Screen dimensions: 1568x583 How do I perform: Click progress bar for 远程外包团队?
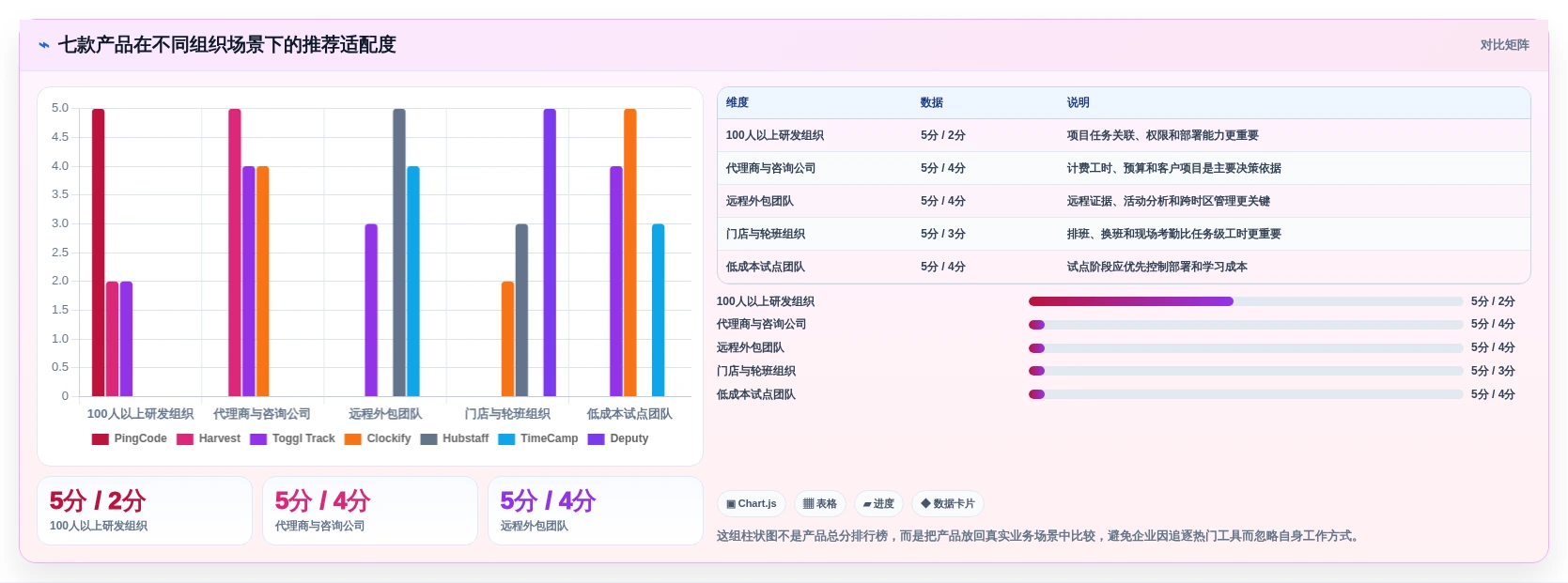coord(1246,348)
